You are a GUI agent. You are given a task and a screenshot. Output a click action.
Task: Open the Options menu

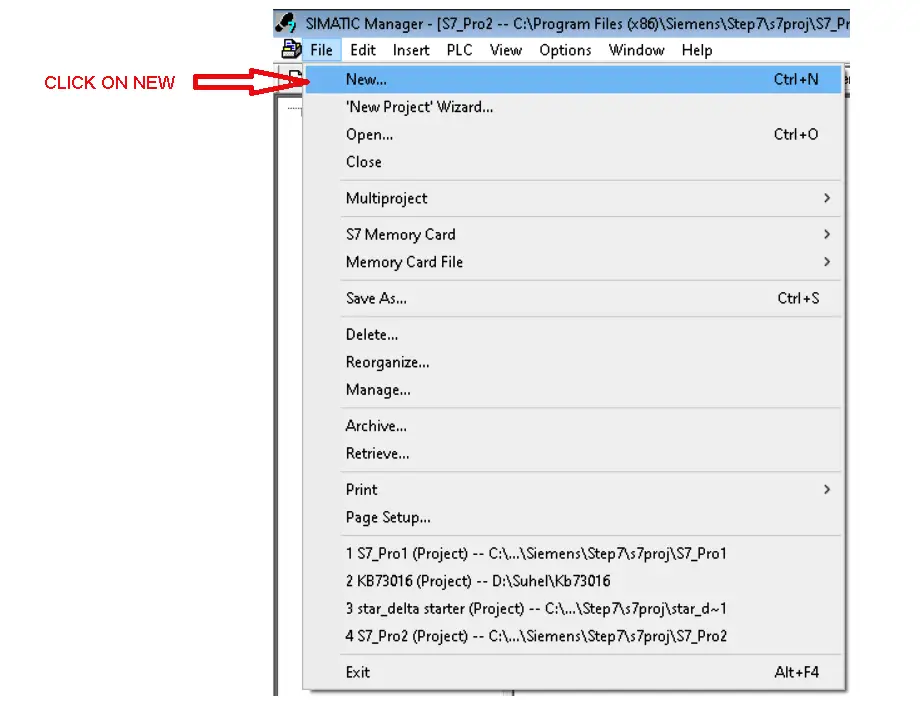click(566, 50)
